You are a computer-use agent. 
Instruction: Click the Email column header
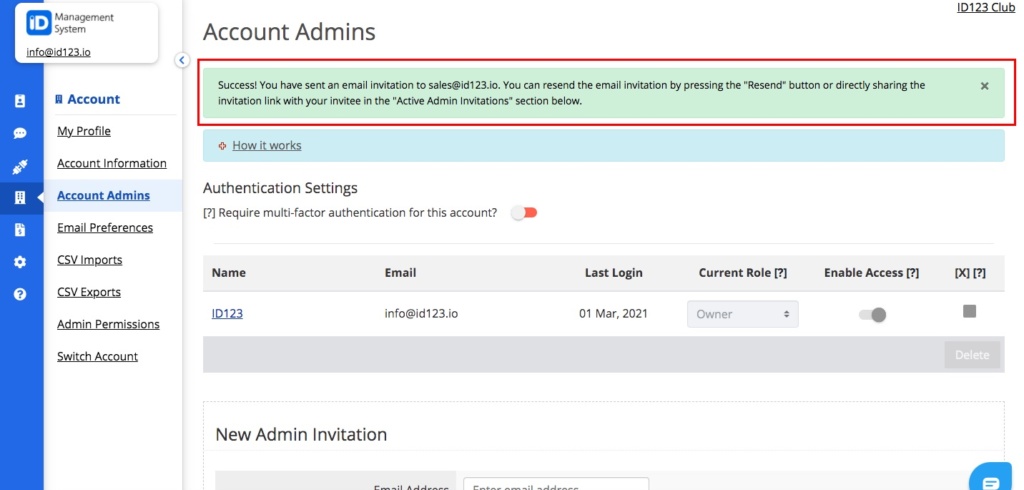coord(400,273)
